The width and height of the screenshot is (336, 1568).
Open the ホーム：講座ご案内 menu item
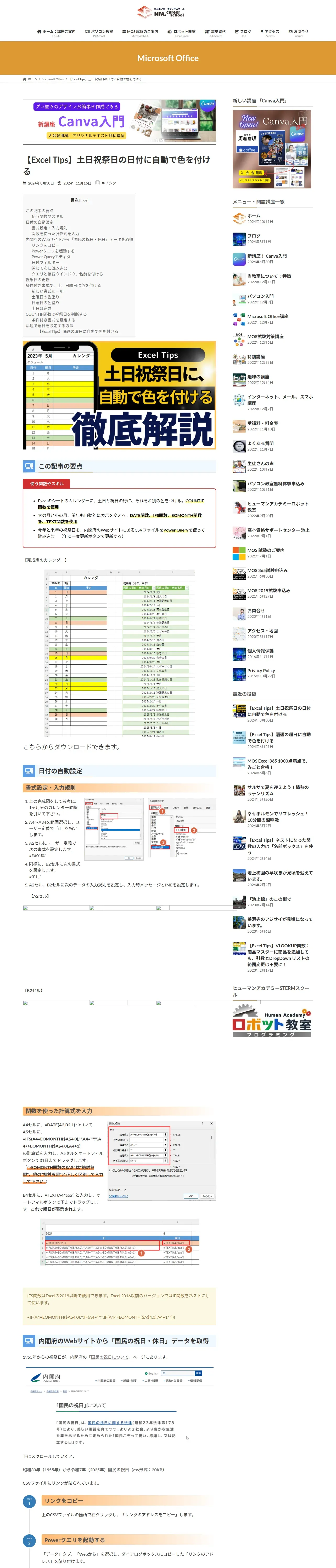(x=56, y=33)
